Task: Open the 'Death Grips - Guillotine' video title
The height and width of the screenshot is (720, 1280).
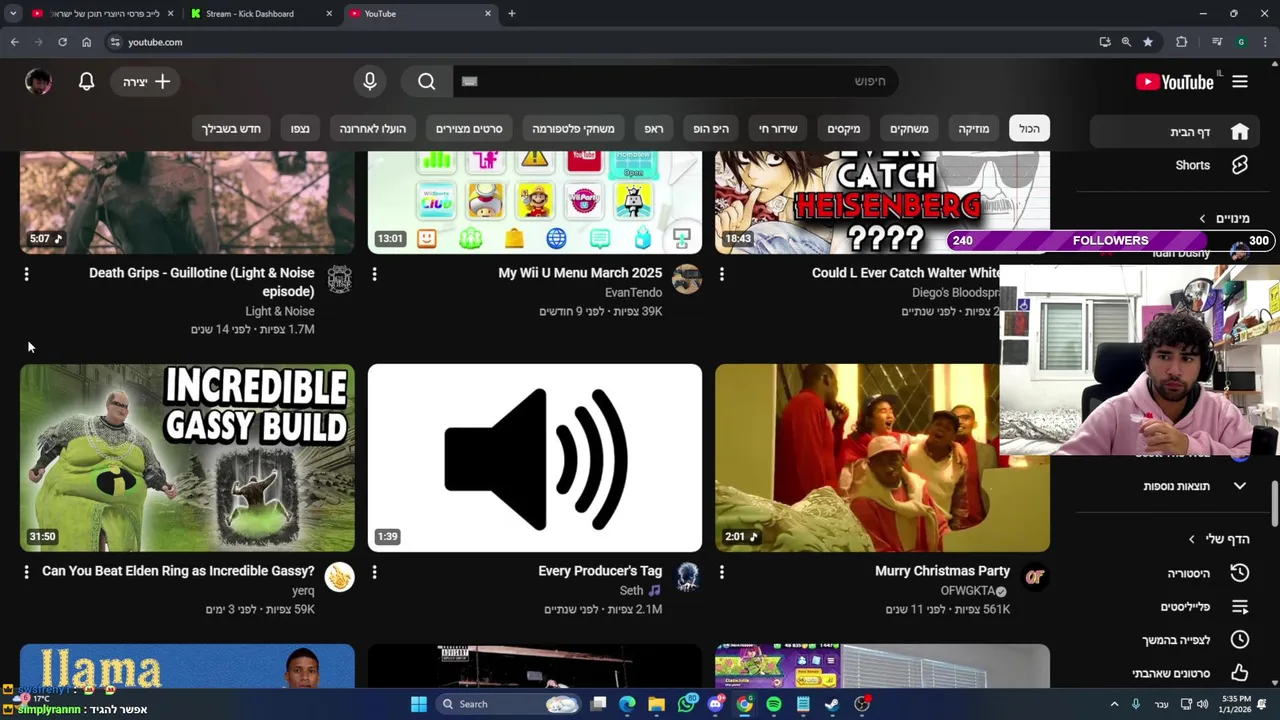Action: pos(201,282)
